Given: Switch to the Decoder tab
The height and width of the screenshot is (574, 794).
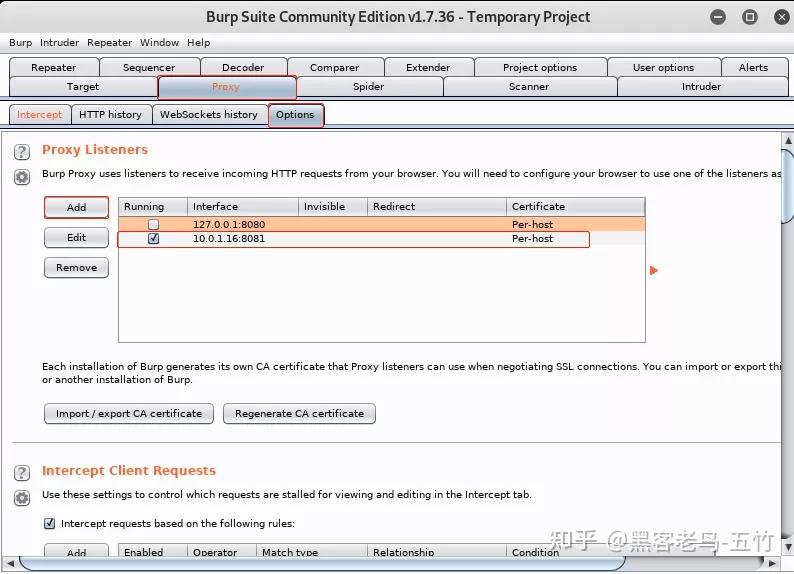Looking at the screenshot, I should click(x=243, y=67).
